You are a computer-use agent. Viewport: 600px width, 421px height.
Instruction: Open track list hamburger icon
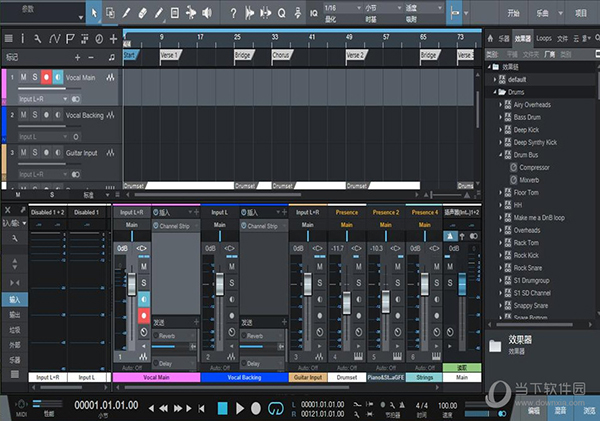[8, 38]
